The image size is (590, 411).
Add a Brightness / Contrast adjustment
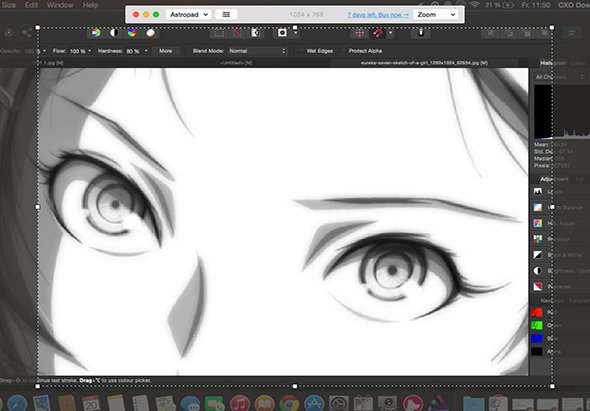coord(561,271)
